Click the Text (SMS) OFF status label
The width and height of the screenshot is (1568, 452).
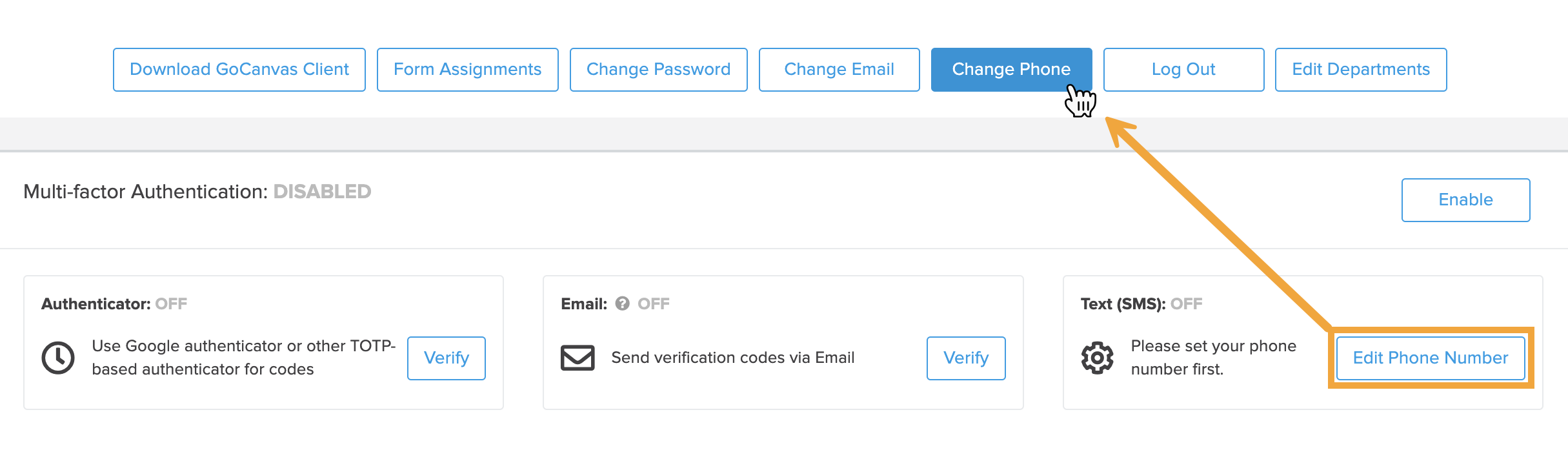(1186, 304)
